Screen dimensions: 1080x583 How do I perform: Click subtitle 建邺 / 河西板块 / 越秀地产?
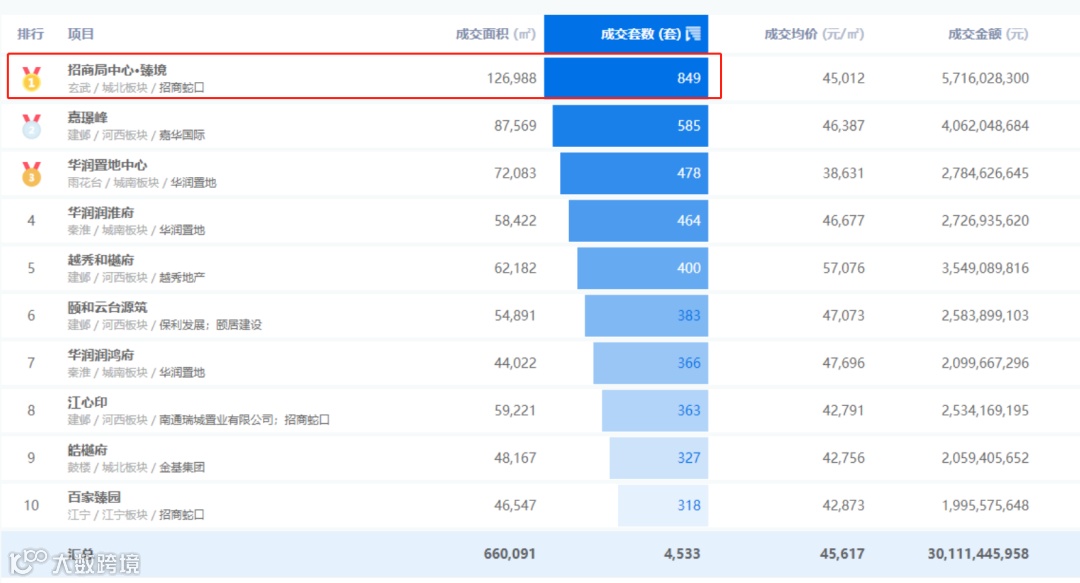(x=136, y=278)
